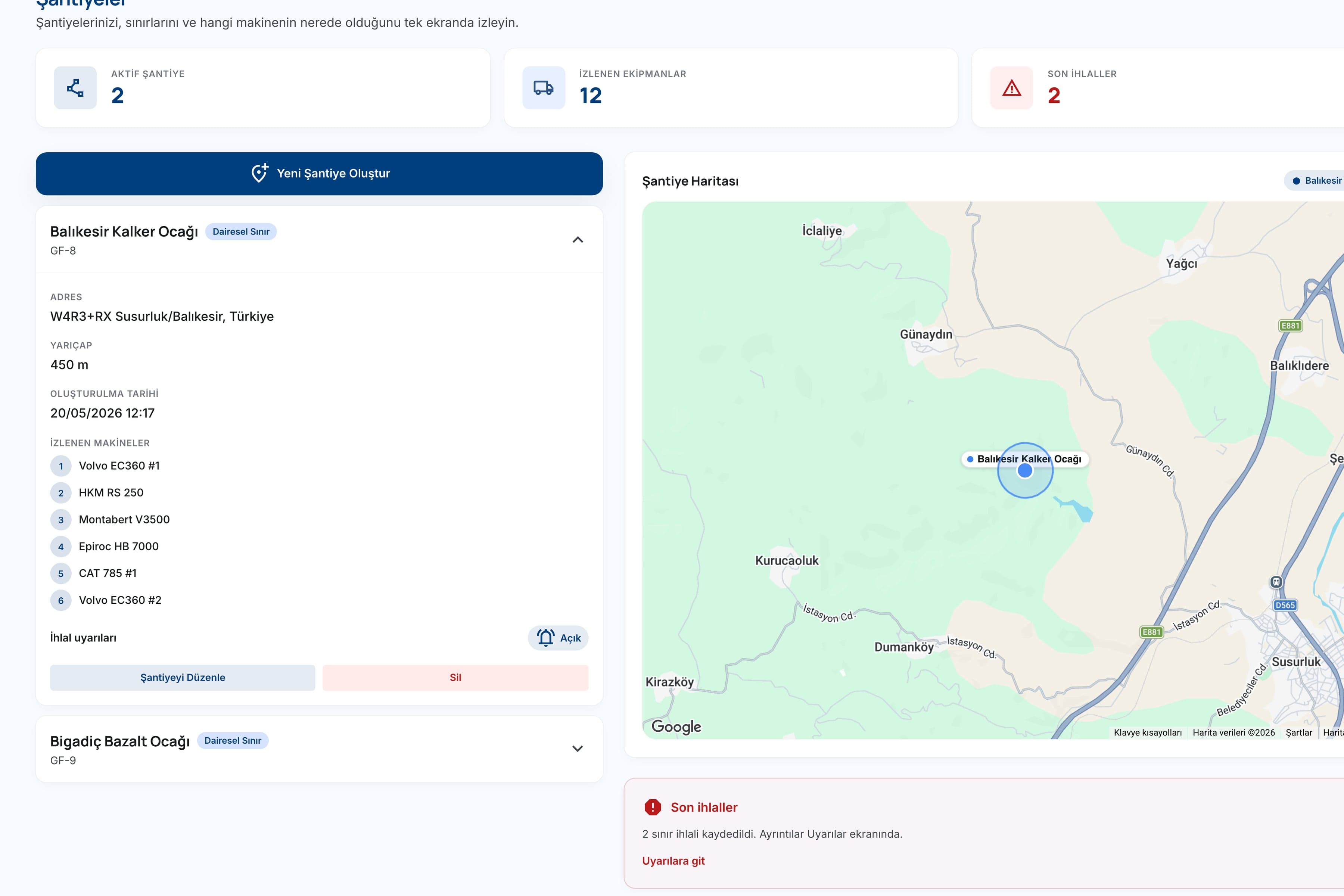The height and width of the screenshot is (896, 1344).
Task: Expand the Bigadiç Bazalt Ocağı card
Action: pyautogui.click(x=578, y=749)
